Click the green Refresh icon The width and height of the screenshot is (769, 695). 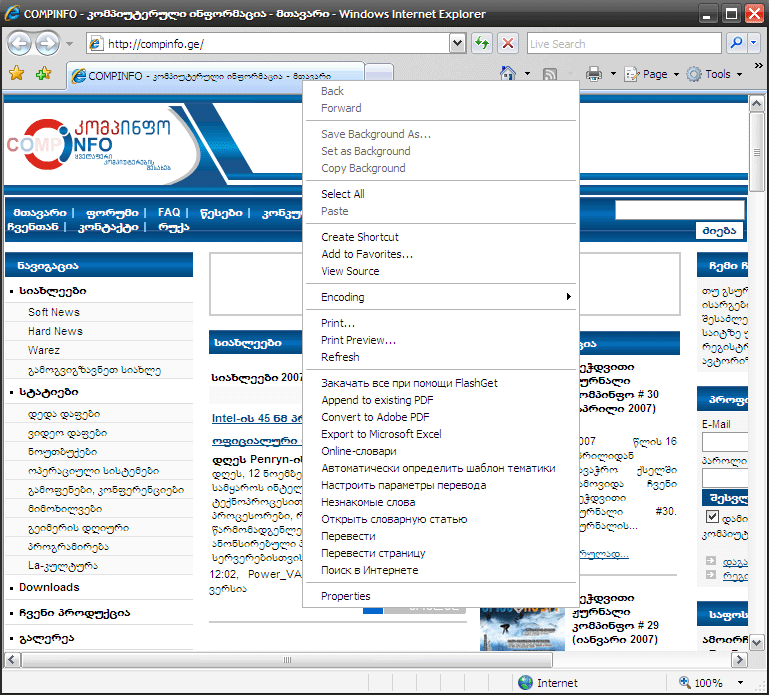[x=482, y=44]
